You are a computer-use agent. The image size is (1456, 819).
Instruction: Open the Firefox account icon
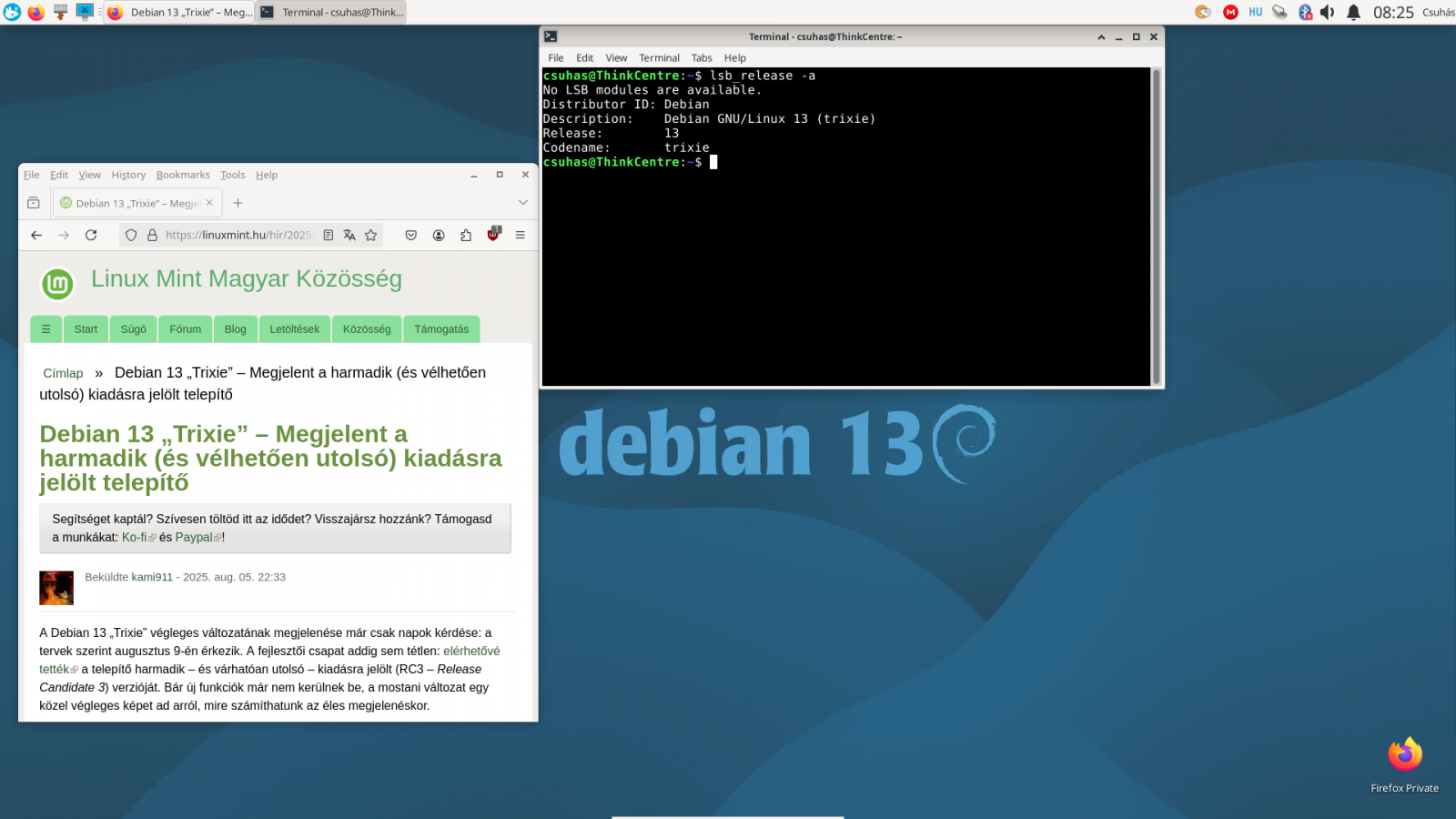coord(439,235)
